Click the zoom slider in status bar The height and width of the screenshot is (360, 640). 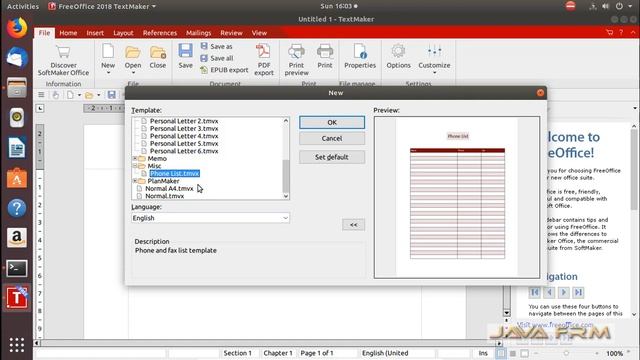pyautogui.click(x=566, y=353)
